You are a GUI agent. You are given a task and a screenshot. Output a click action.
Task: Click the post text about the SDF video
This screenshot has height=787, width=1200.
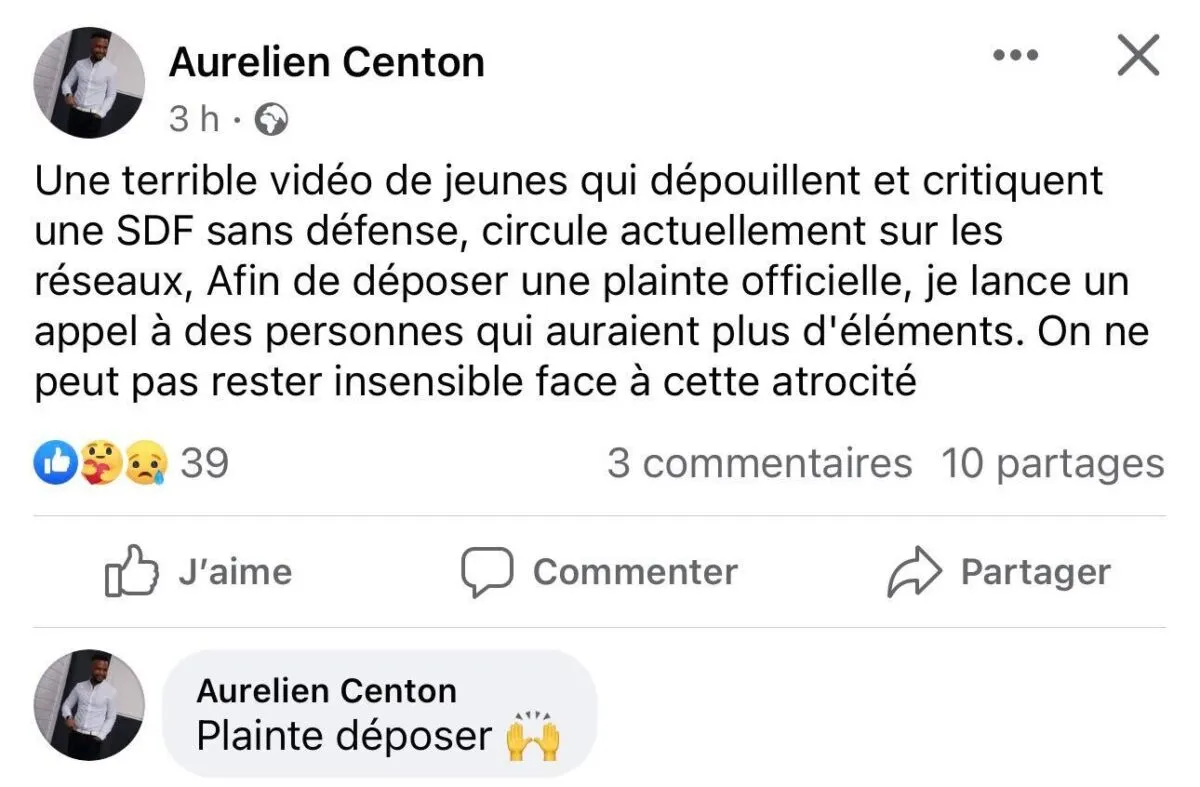(x=580, y=283)
